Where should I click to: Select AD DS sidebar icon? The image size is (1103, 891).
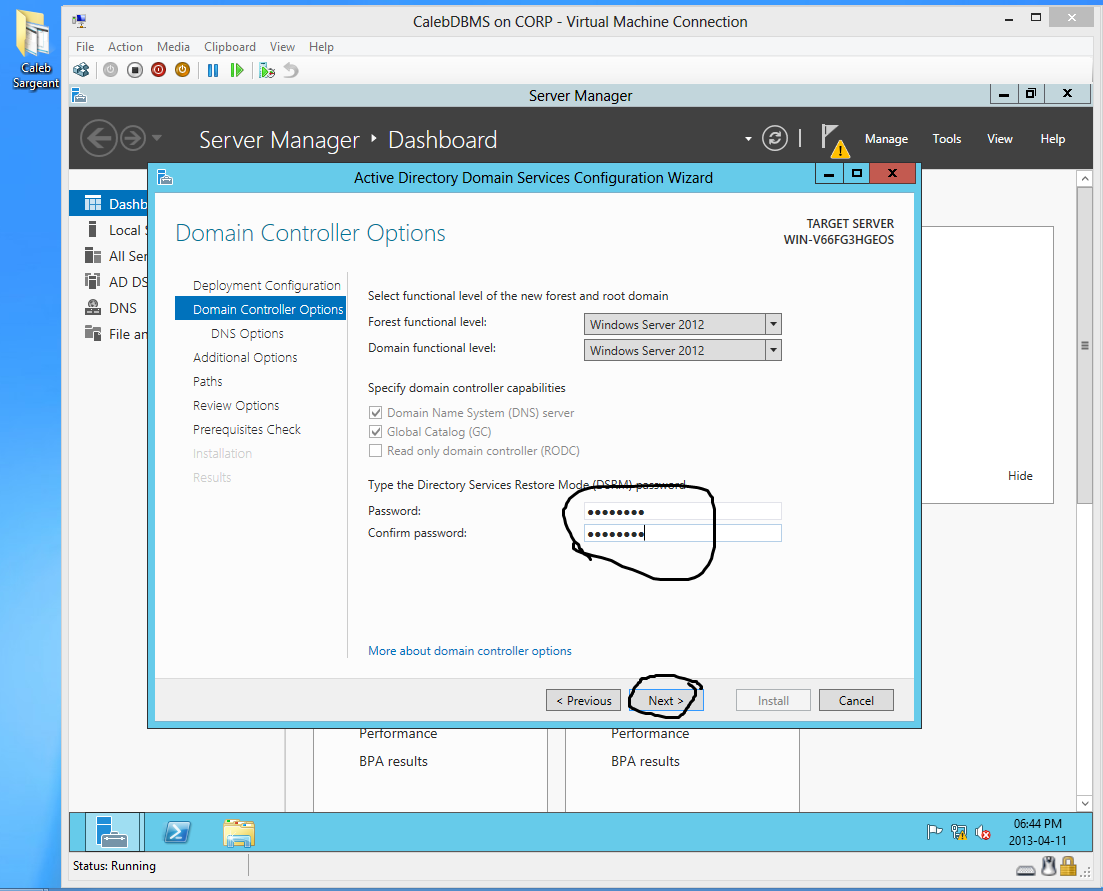point(92,281)
